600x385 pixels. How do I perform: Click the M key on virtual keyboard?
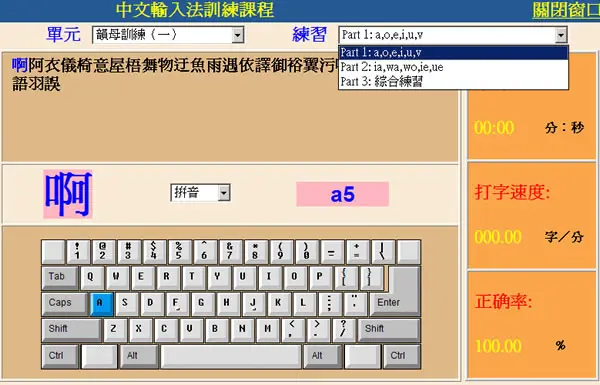point(267,330)
